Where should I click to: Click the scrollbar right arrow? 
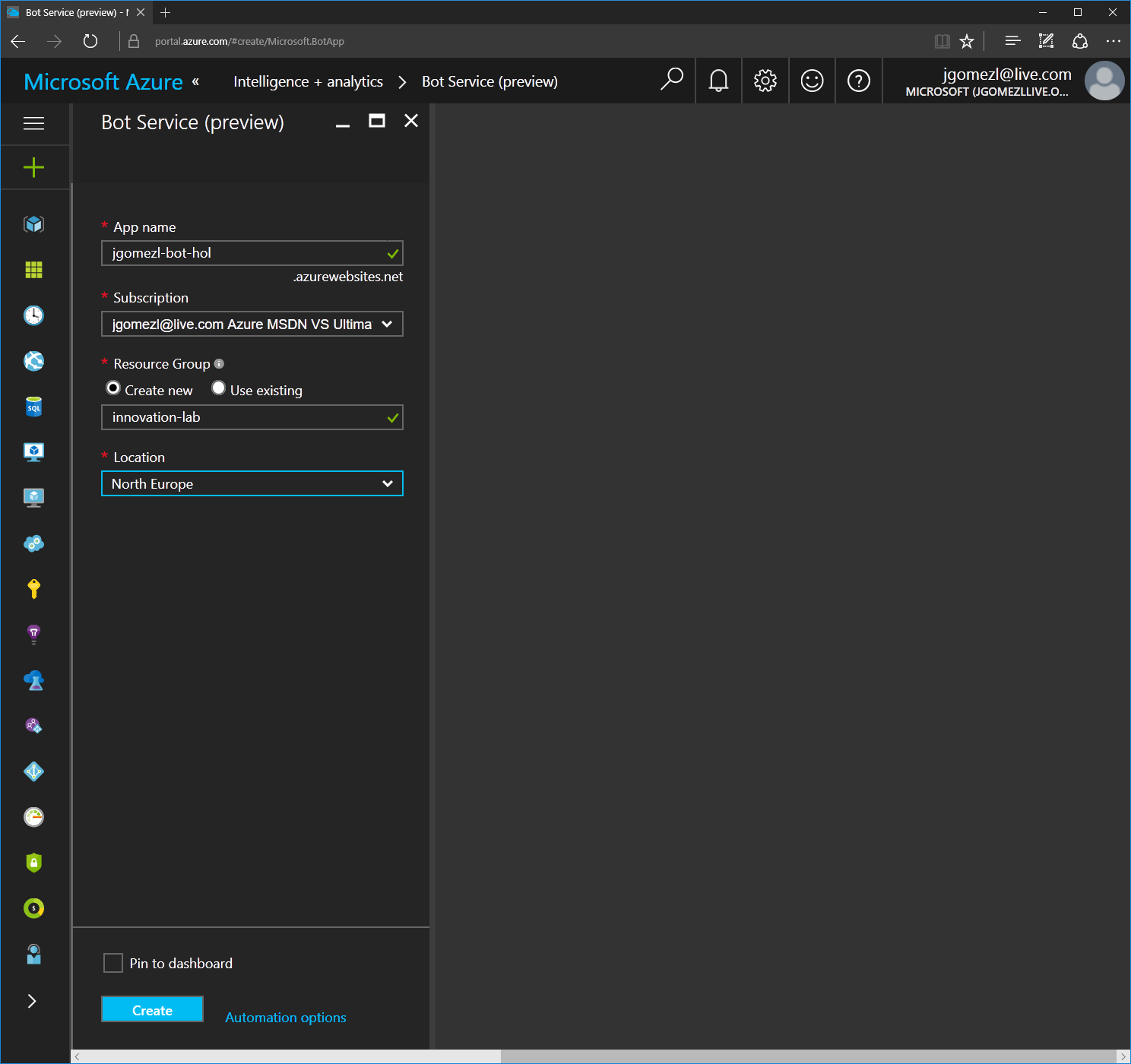(x=1123, y=1056)
